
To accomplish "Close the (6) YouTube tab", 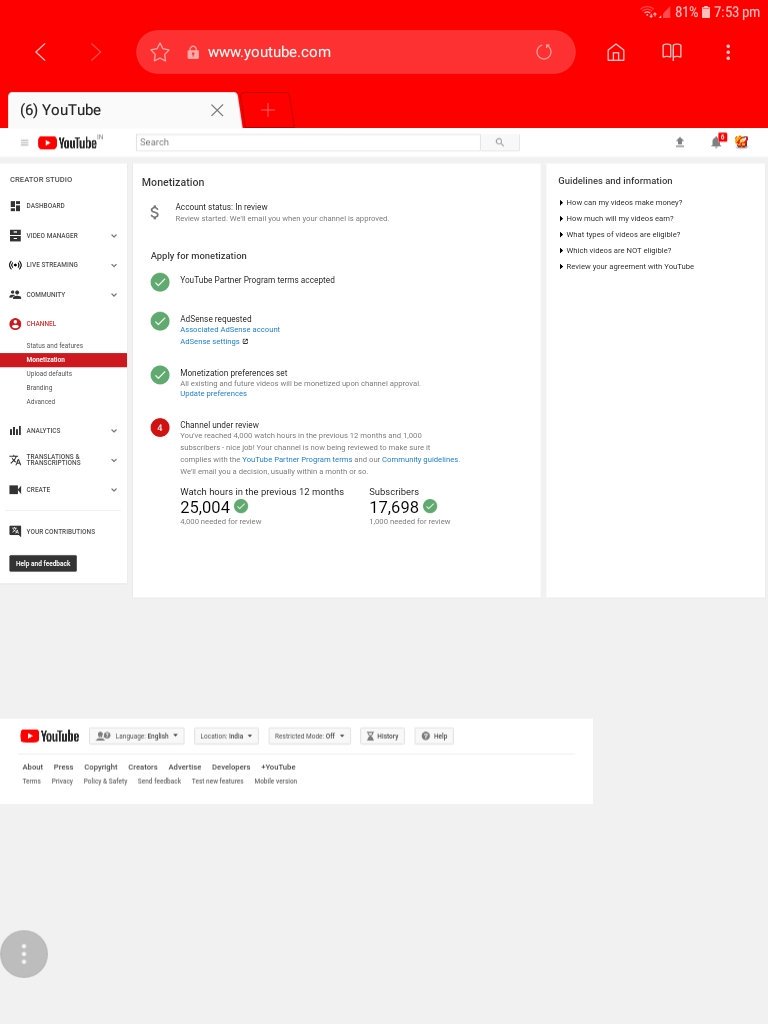I will pyautogui.click(x=217, y=110).
